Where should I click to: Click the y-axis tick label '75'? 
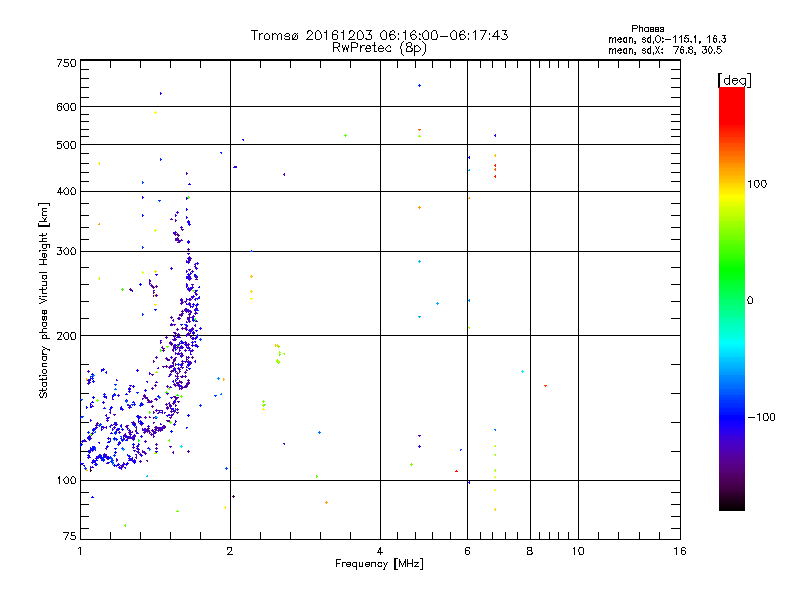pyautogui.click(x=70, y=536)
